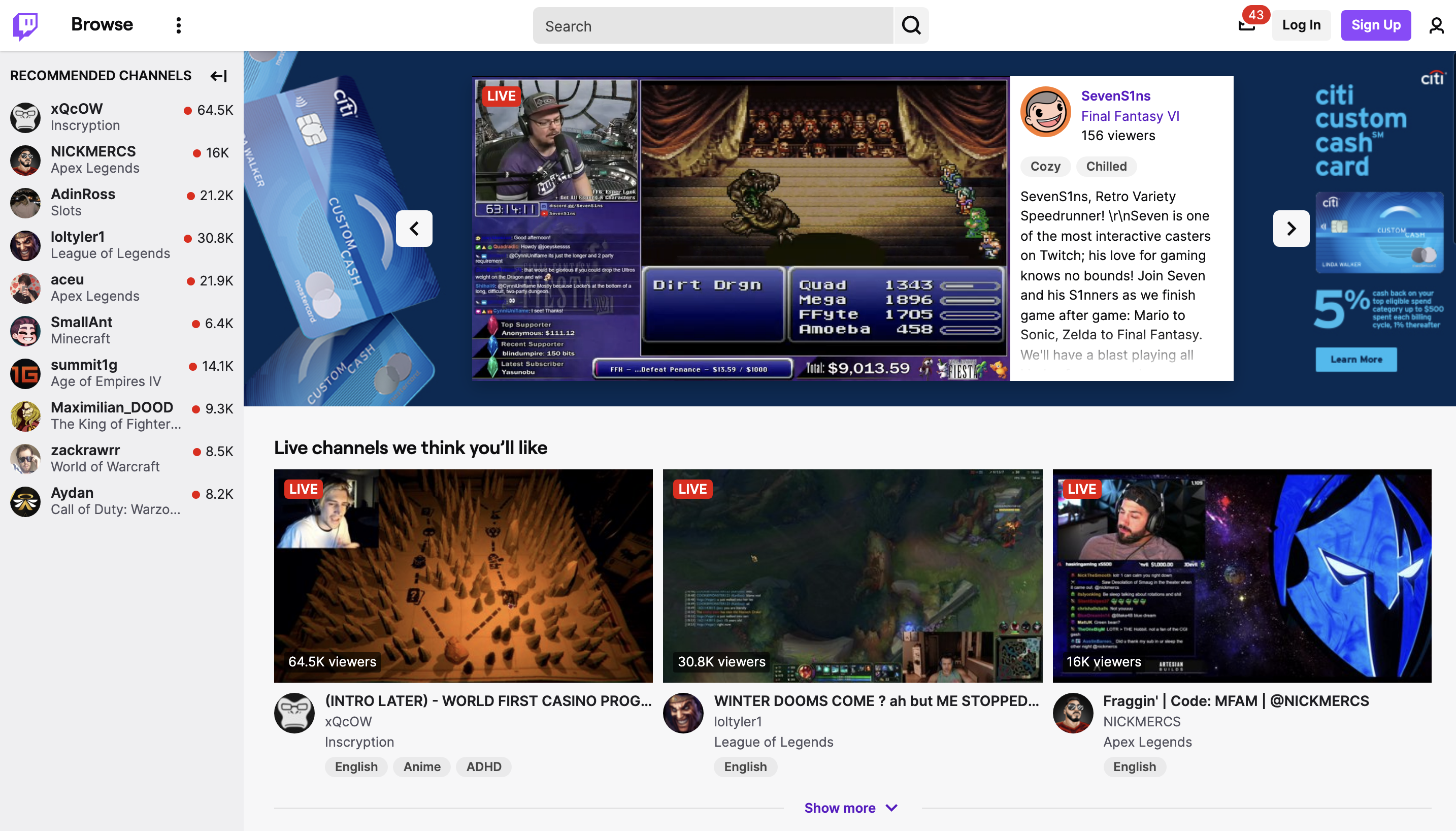The image size is (1456, 831).
Task: Expand the Show more channels section
Action: click(x=850, y=808)
